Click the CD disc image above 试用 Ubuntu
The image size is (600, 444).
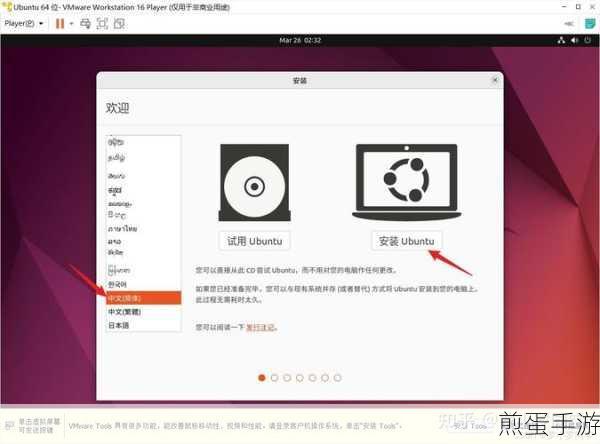click(254, 183)
